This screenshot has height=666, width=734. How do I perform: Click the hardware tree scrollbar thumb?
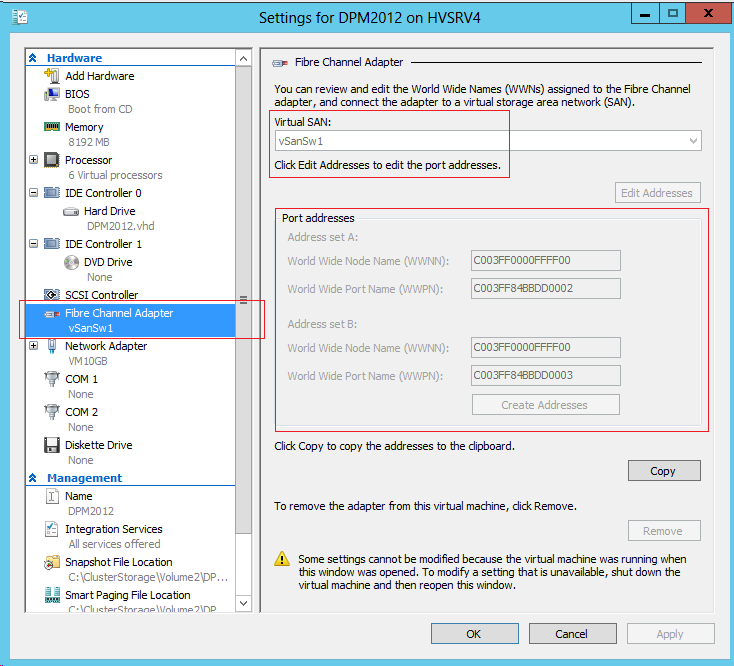pos(243,300)
